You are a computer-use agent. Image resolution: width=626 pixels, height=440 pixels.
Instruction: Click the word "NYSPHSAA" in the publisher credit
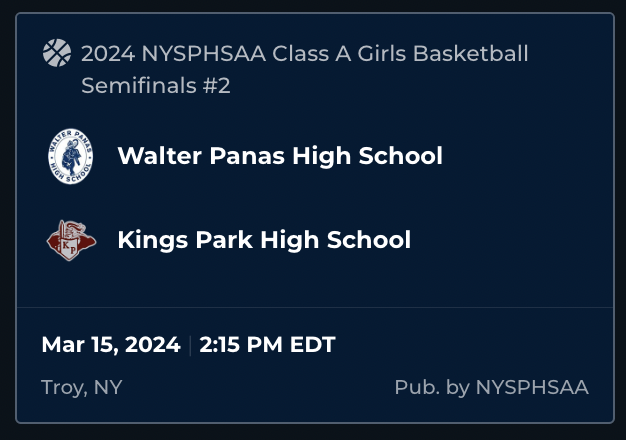532,387
